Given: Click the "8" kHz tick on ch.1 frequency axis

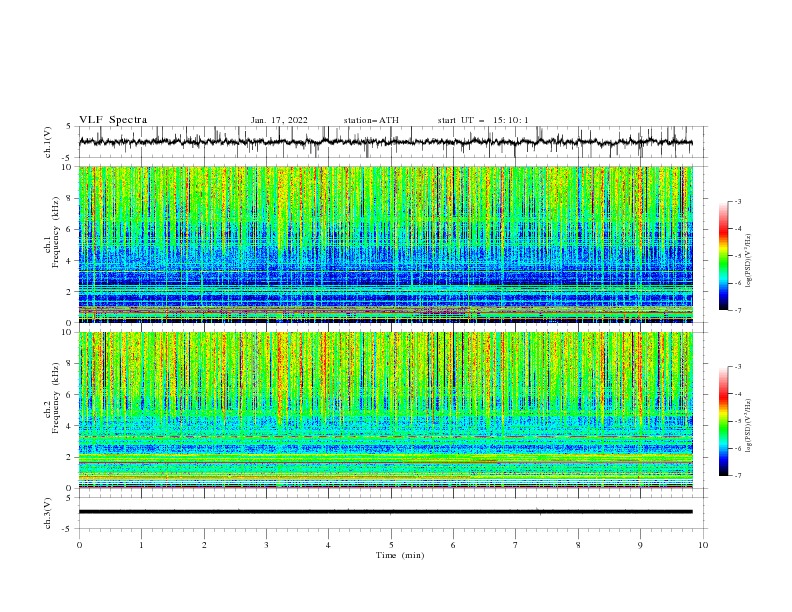Looking at the screenshot, I should pos(70,198).
